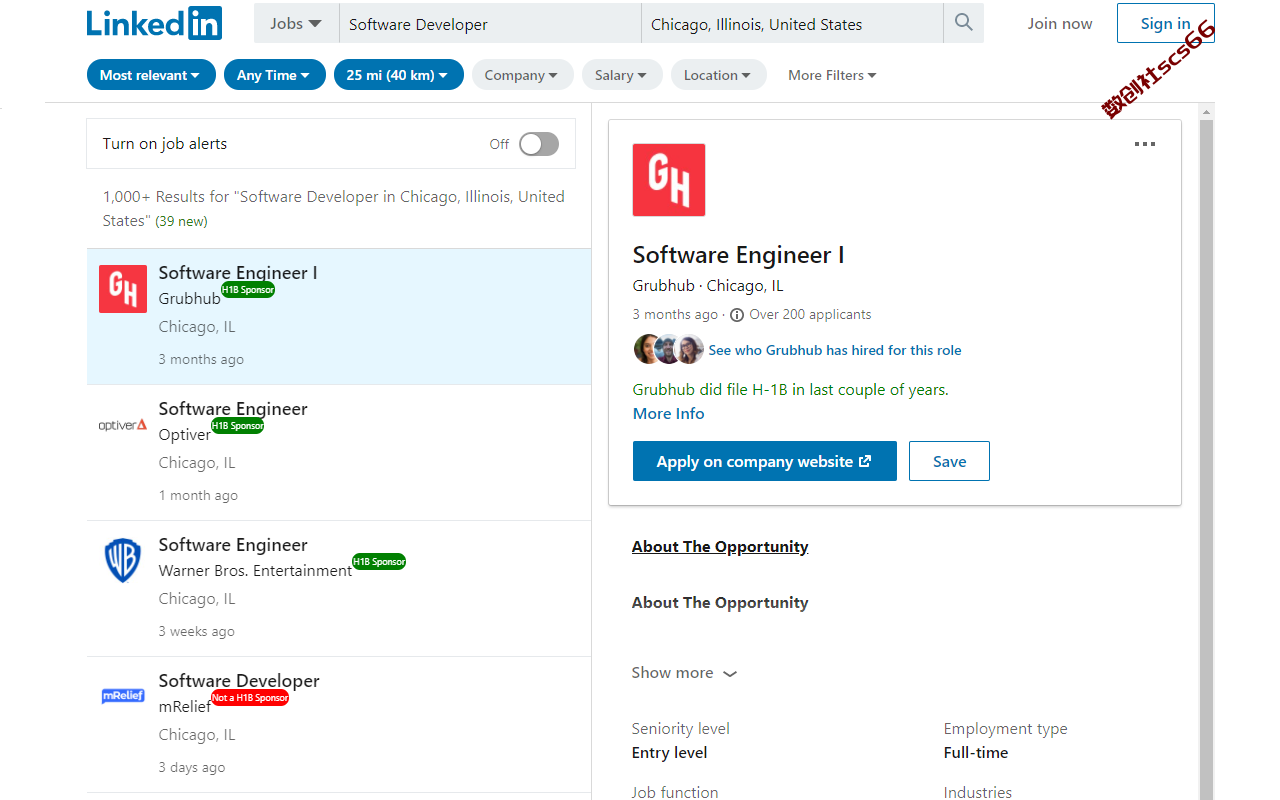Click the mRelief Not a H1B Sponsor badge
1280x800 pixels.
tap(250, 698)
